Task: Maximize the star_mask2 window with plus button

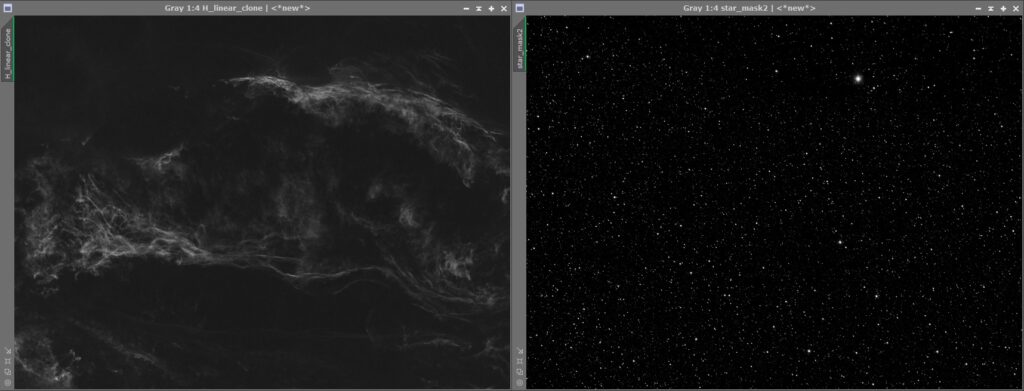Action: click(1003, 8)
